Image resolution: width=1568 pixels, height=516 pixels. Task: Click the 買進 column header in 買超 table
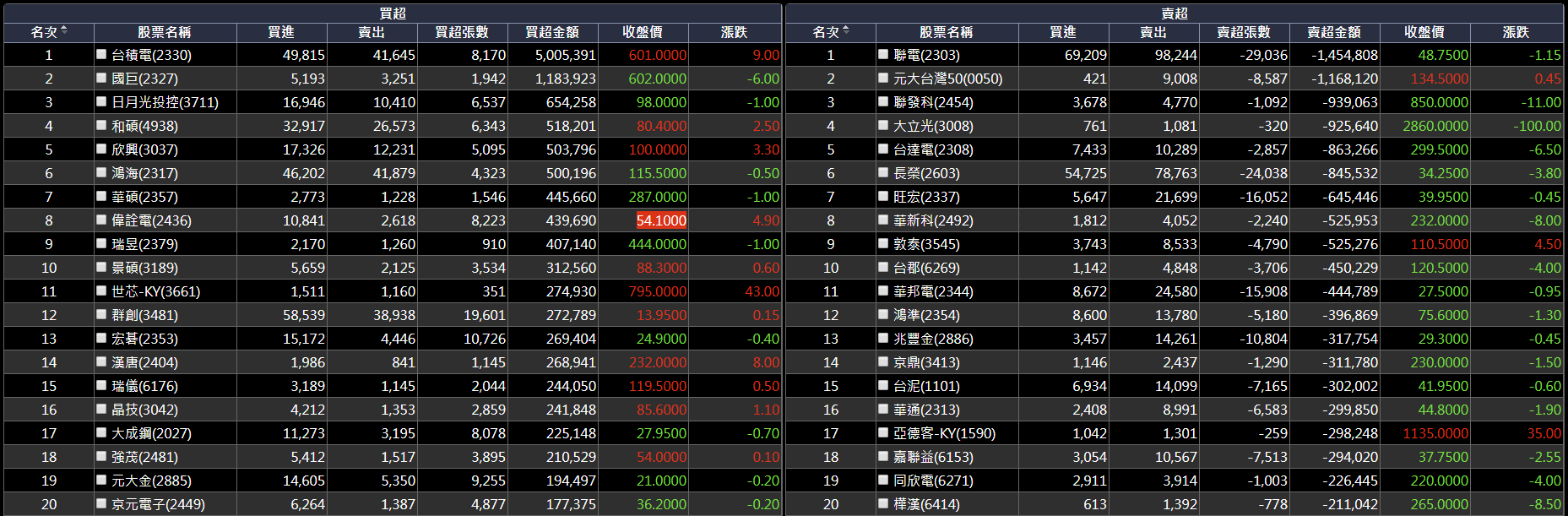pos(281,32)
